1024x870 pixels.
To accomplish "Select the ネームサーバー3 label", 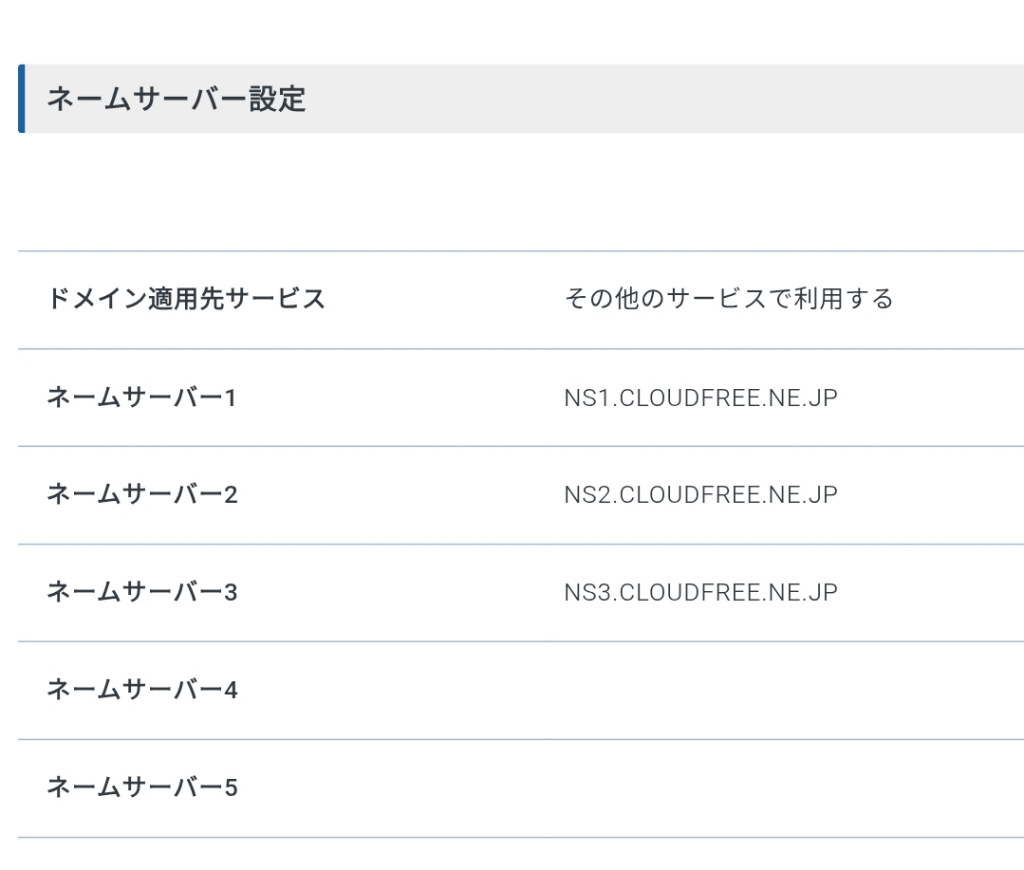I will pos(142,592).
